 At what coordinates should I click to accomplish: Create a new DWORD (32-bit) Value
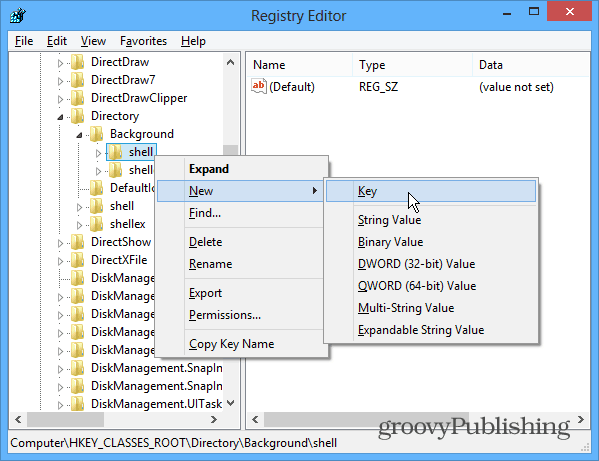coord(431,264)
